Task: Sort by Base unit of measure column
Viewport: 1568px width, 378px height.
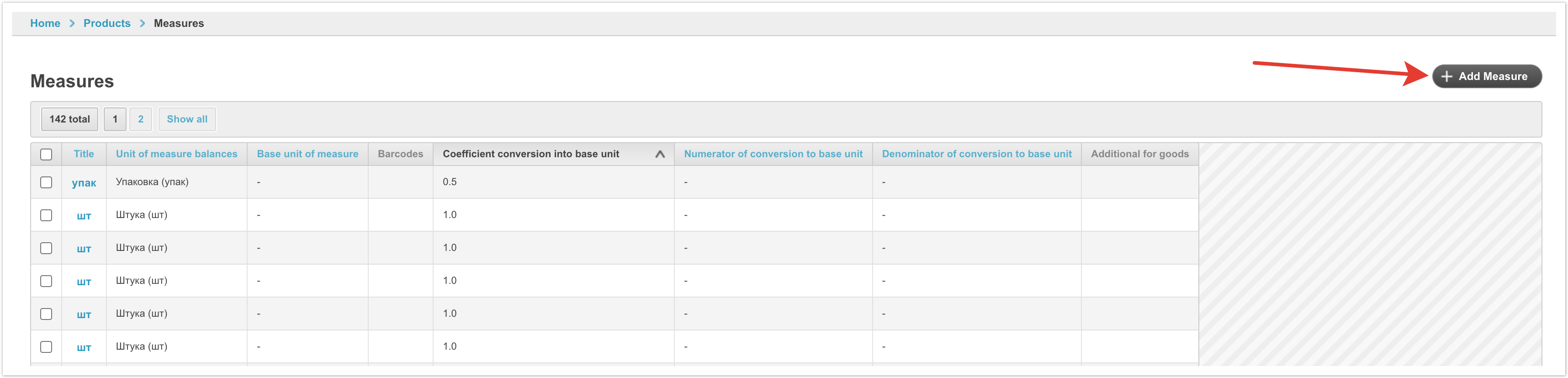Action: (x=307, y=154)
